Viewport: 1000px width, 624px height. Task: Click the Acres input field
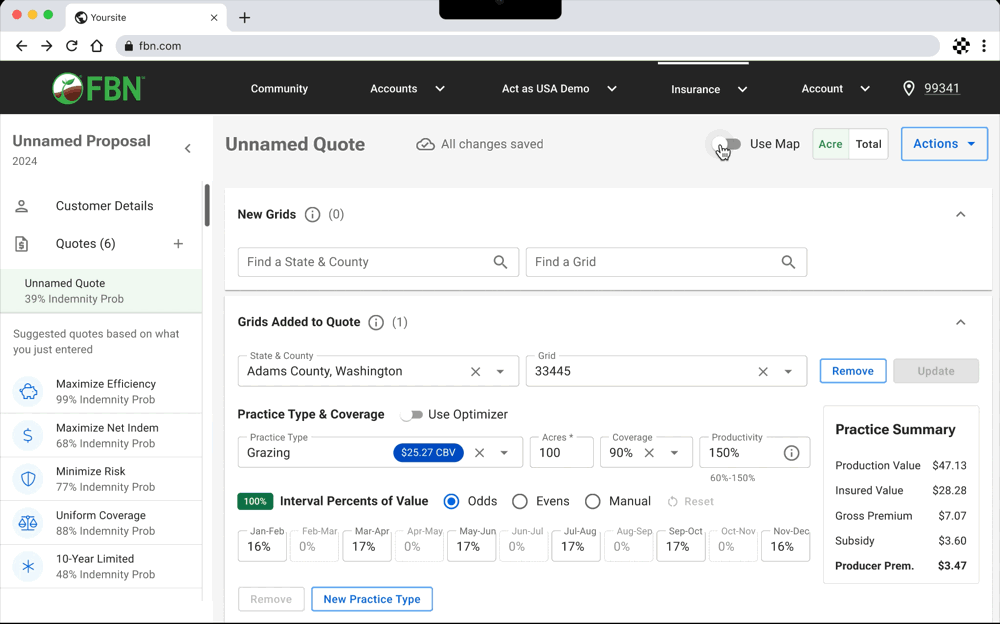pos(561,452)
